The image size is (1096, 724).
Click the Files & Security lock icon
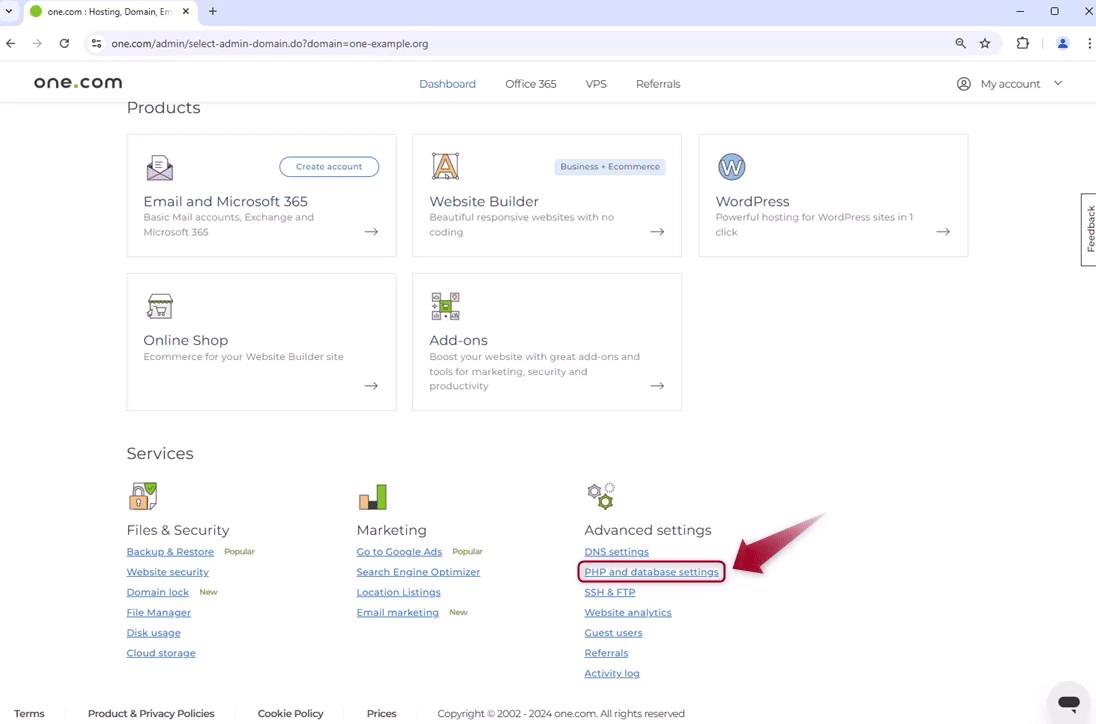(143, 496)
